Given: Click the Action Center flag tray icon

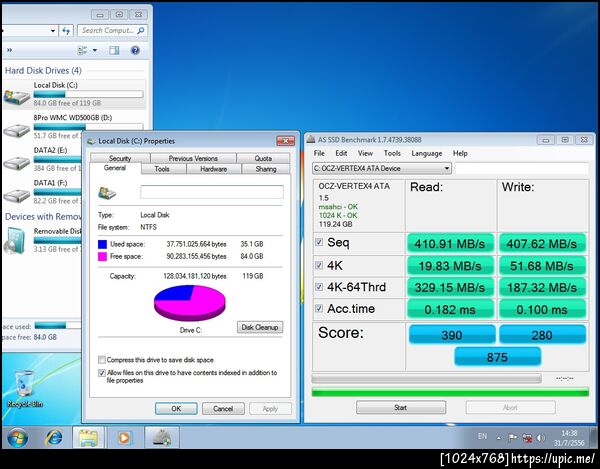Looking at the screenshot, I should coord(513,438).
